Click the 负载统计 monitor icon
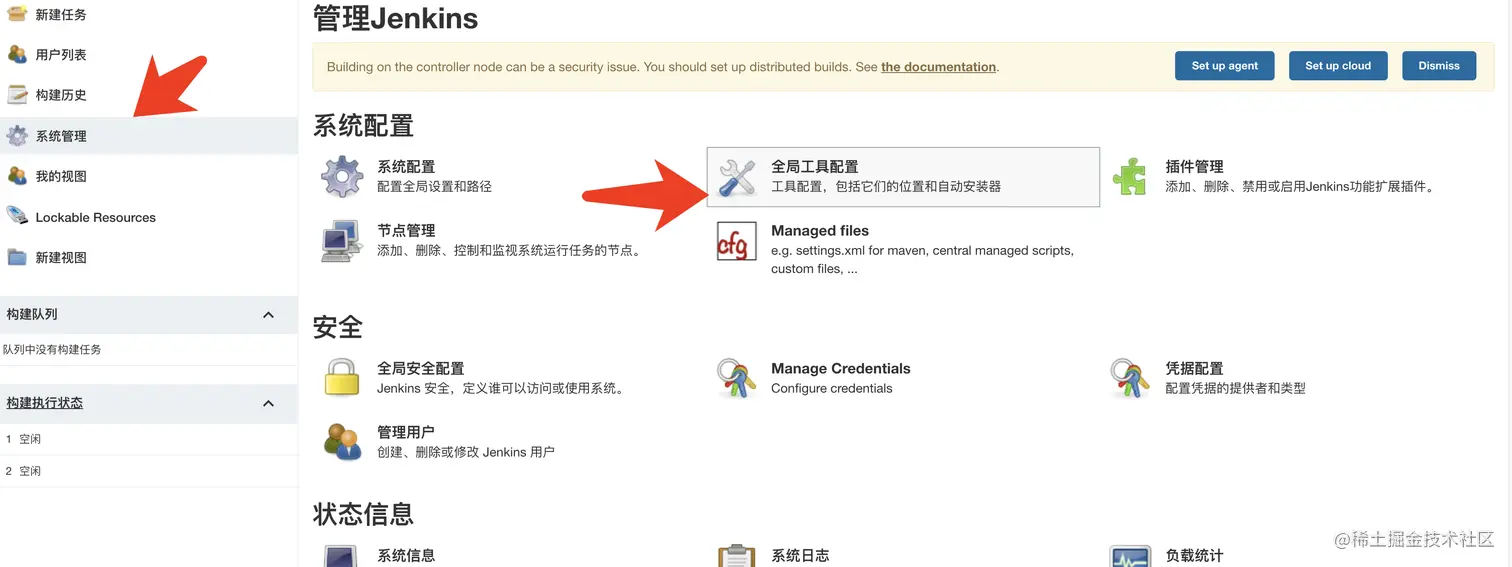The image size is (1512, 567). pos(1131,556)
